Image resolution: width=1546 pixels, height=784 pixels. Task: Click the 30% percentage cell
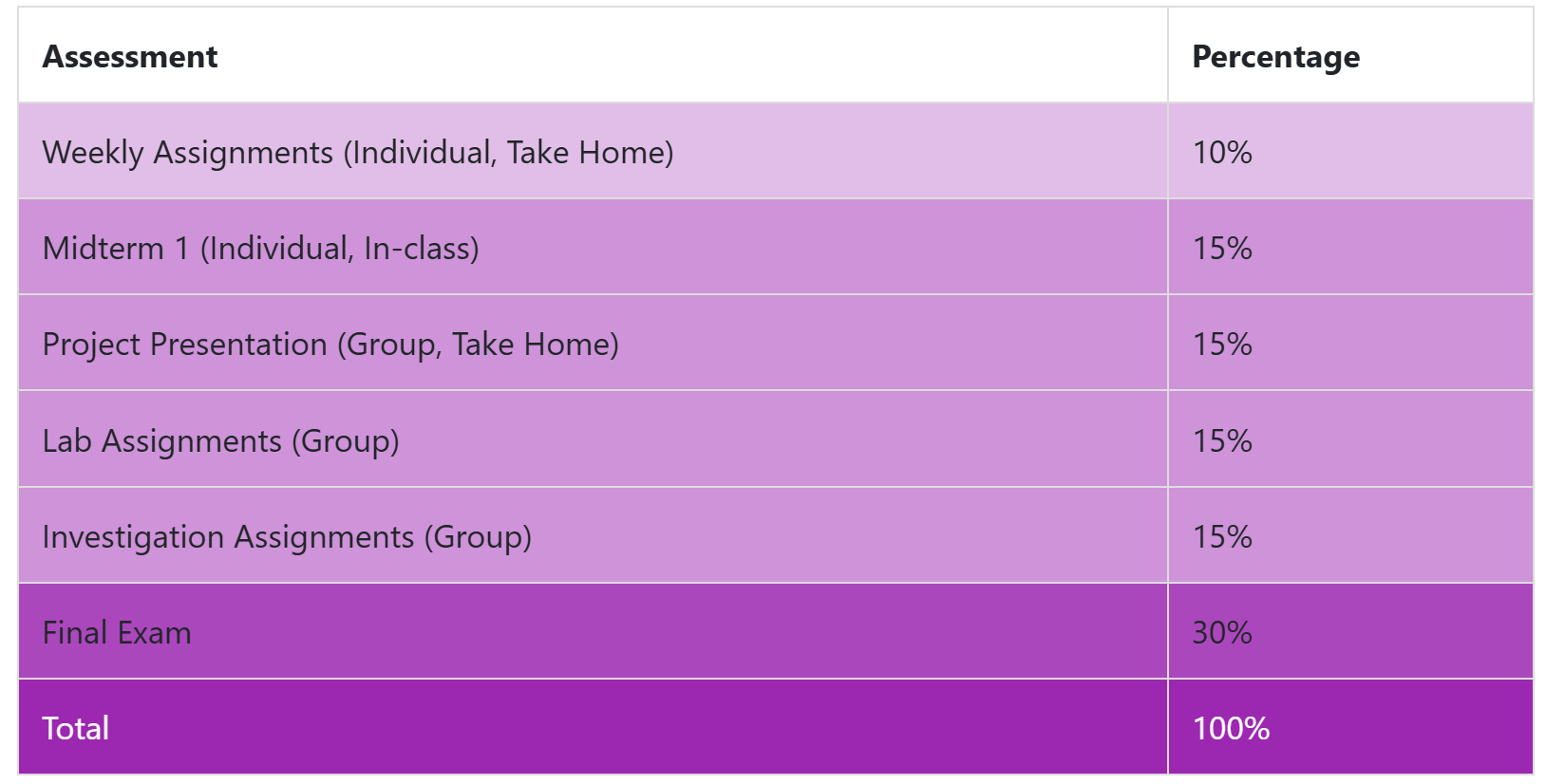[x=1222, y=633]
